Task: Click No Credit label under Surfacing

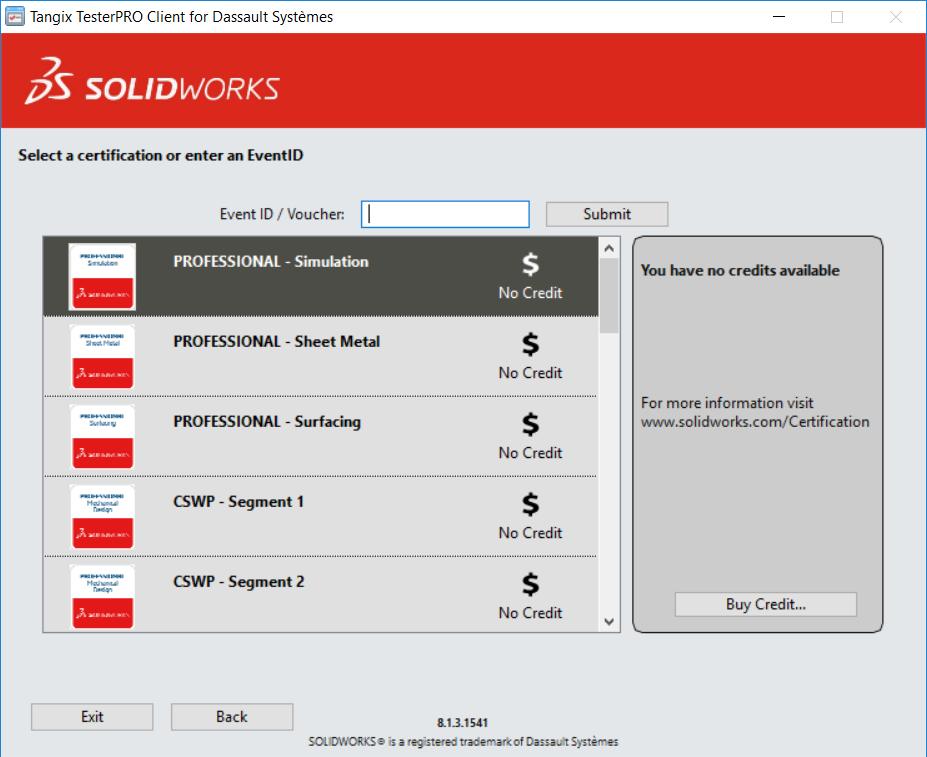Action: point(530,453)
